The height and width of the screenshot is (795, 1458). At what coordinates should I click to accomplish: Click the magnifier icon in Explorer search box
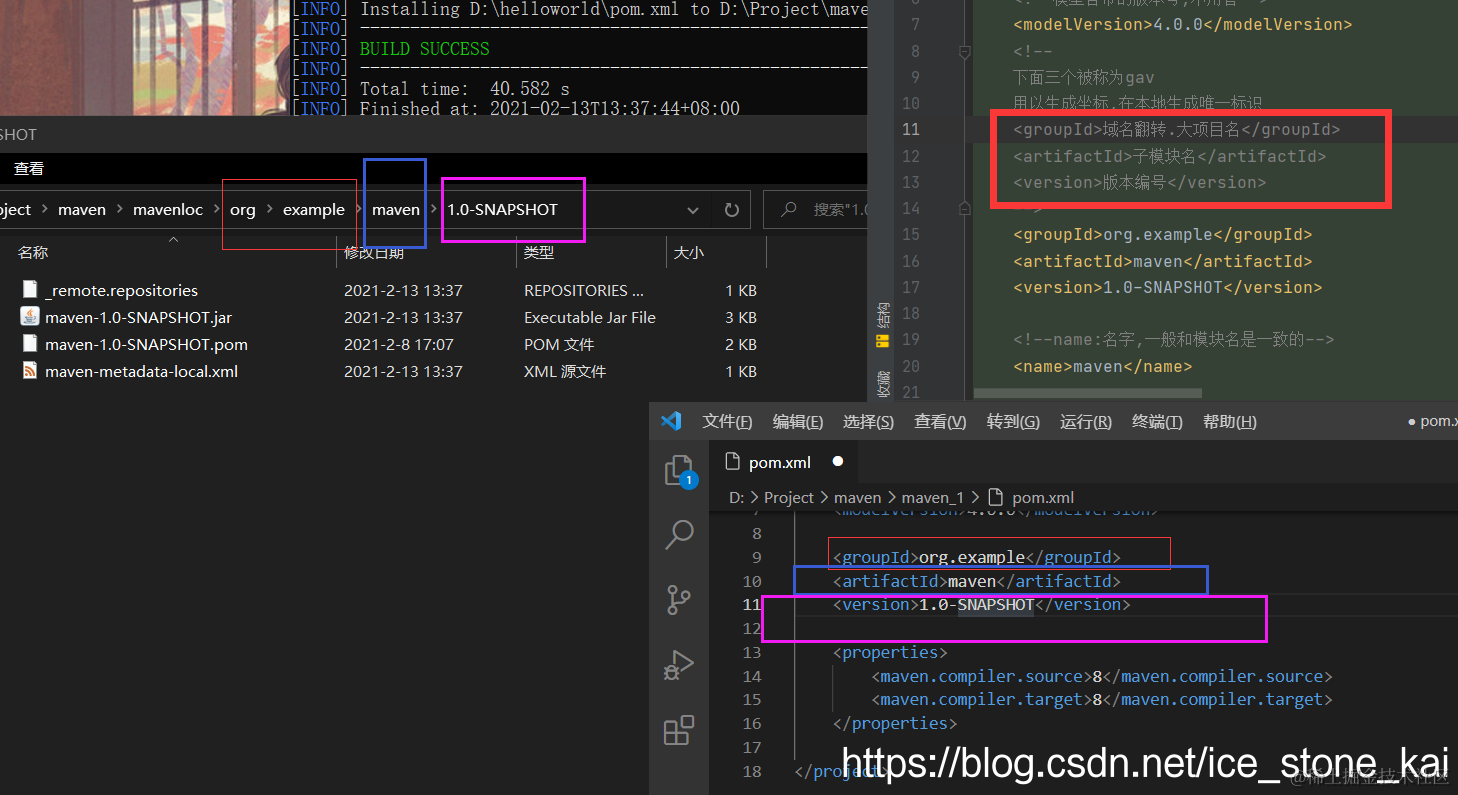coord(789,210)
